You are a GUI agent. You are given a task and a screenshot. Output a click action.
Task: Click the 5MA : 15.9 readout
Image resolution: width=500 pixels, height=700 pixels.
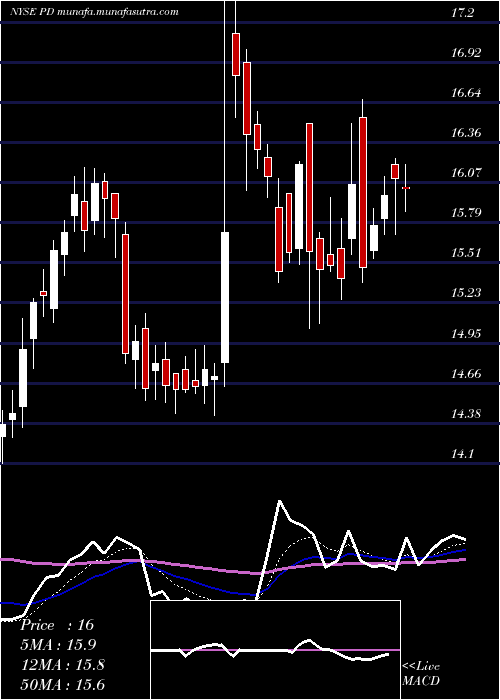59,645
